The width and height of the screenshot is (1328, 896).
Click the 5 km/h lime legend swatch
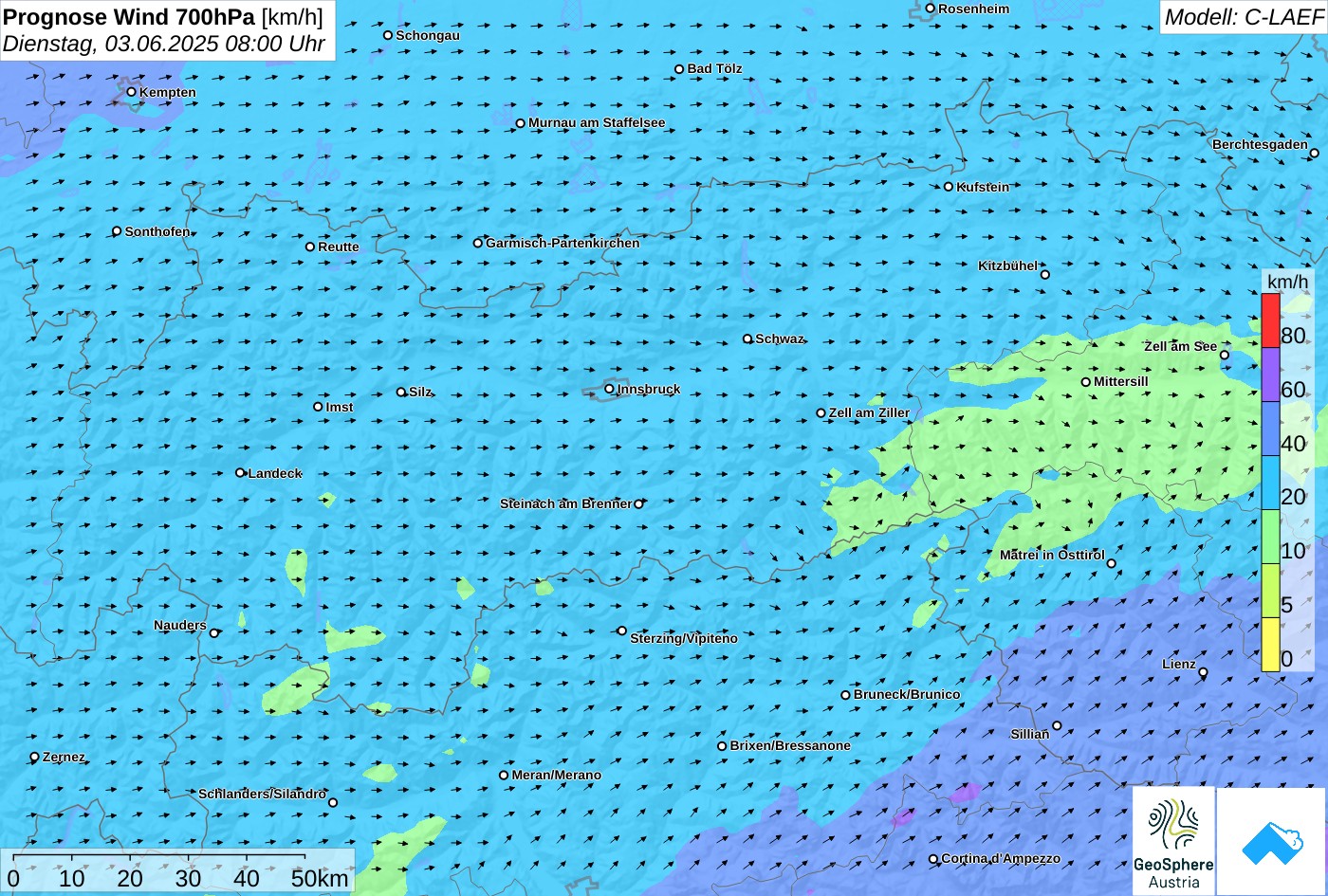[1270, 591]
